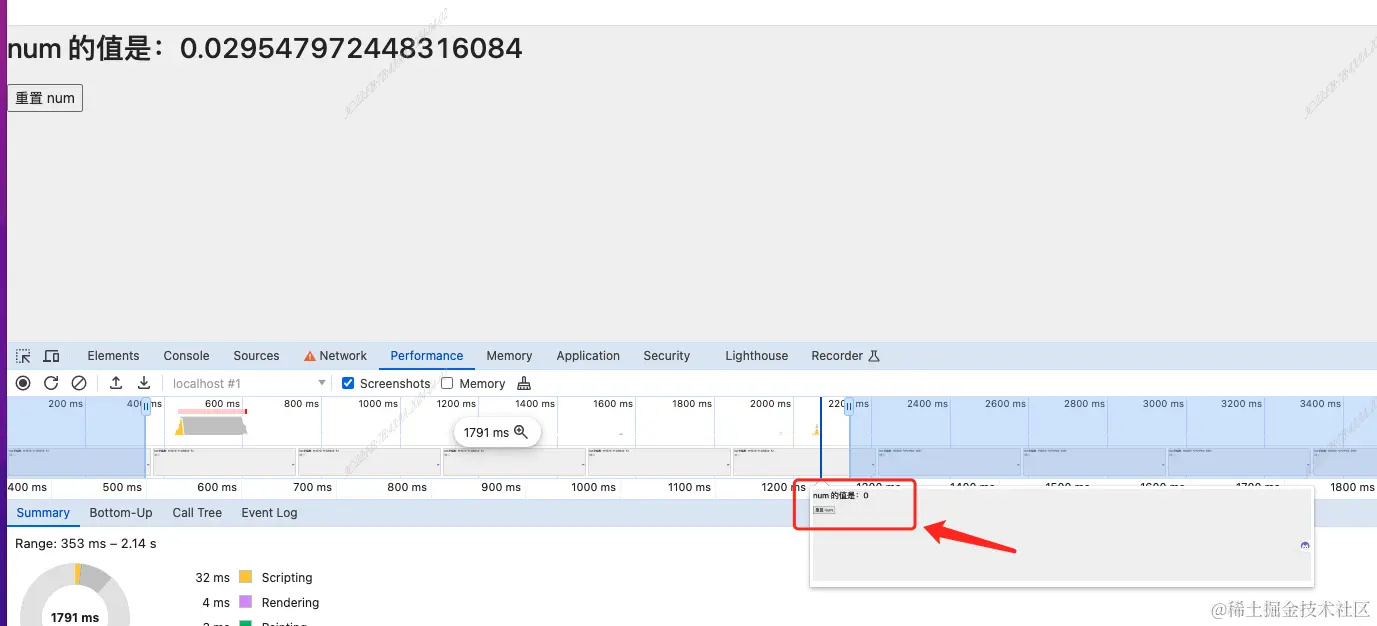1377x626 pixels.
Task: Click the purple Rendering legend swatch
Action: click(245, 602)
